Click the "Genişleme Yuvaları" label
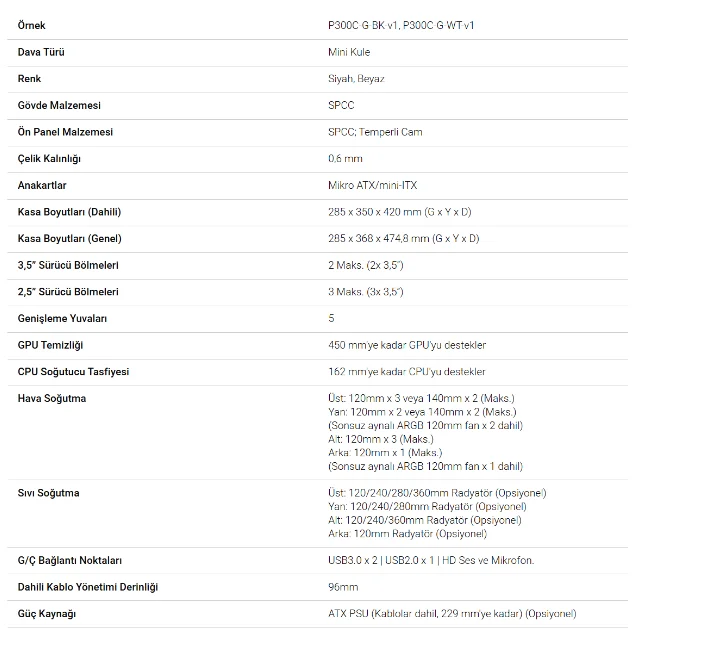727x654 pixels. 62,318
